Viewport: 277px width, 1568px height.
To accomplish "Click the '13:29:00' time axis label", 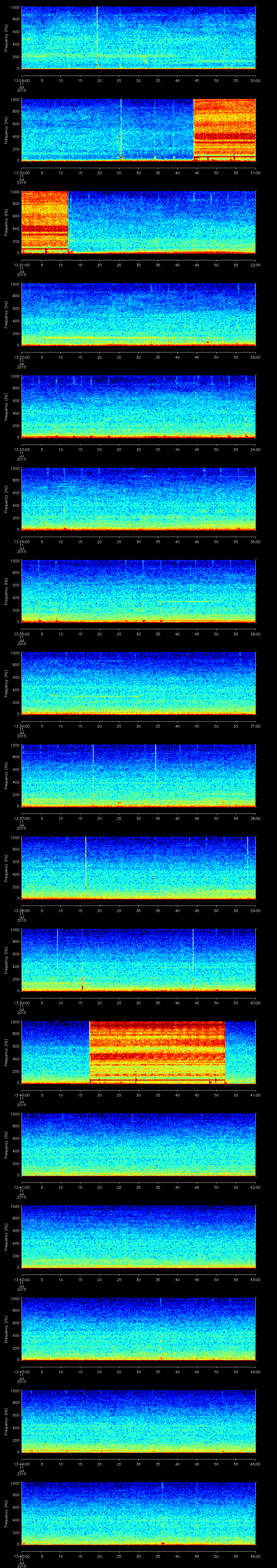I will click(x=21, y=80).
